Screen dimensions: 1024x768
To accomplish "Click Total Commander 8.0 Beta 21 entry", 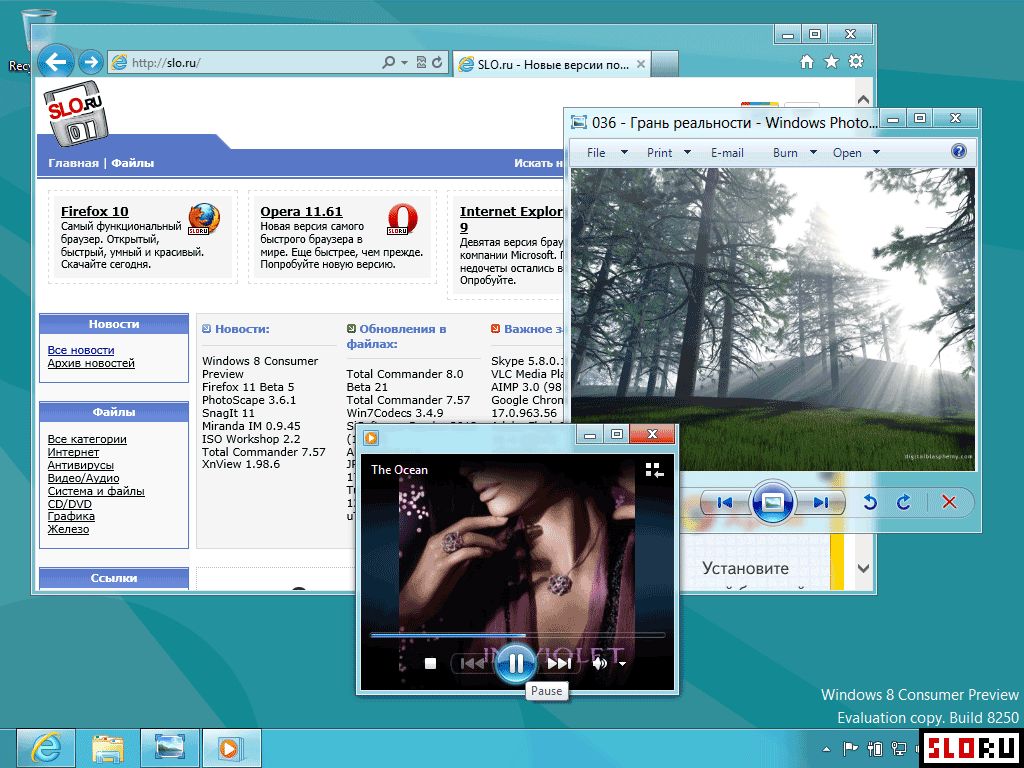I will (x=405, y=380).
